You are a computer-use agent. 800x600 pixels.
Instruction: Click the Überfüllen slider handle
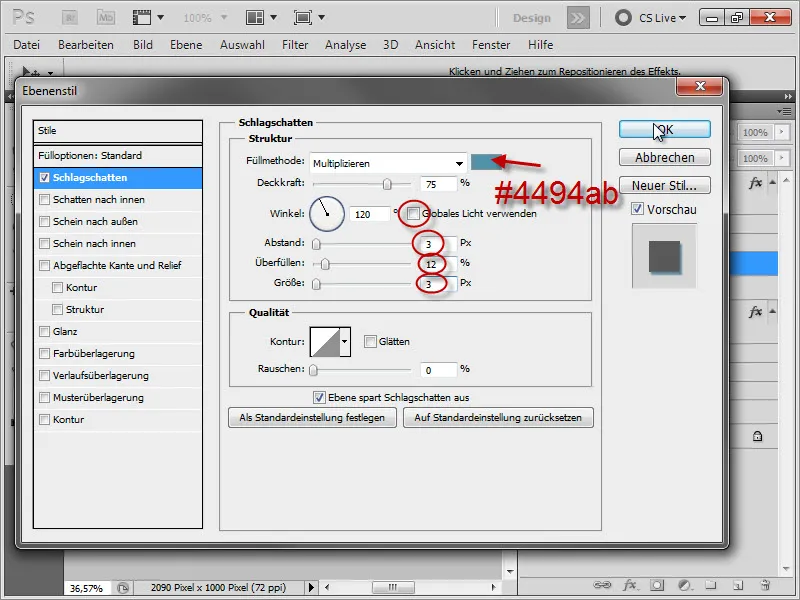(x=325, y=264)
